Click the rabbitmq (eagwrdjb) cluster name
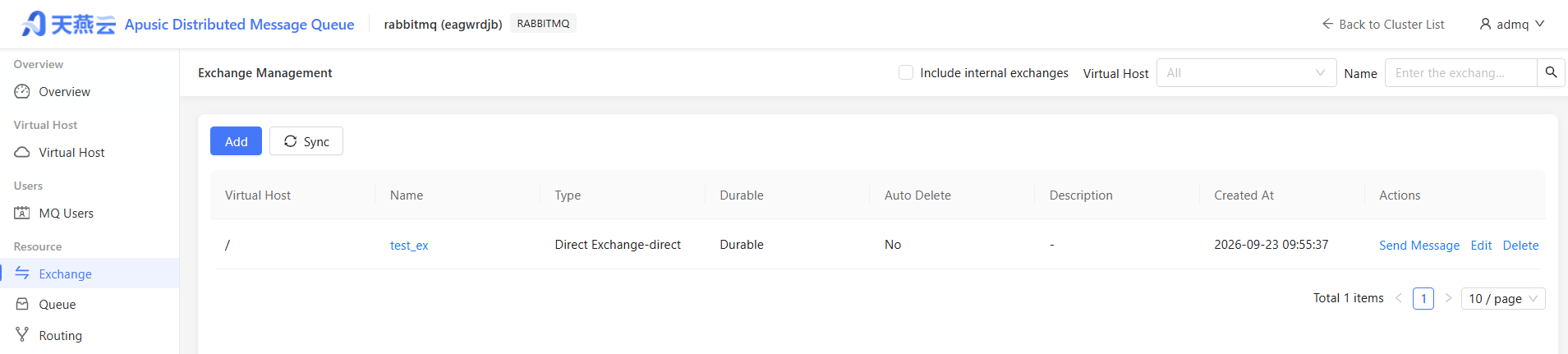This screenshot has width=1568, height=354. pyautogui.click(x=443, y=24)
